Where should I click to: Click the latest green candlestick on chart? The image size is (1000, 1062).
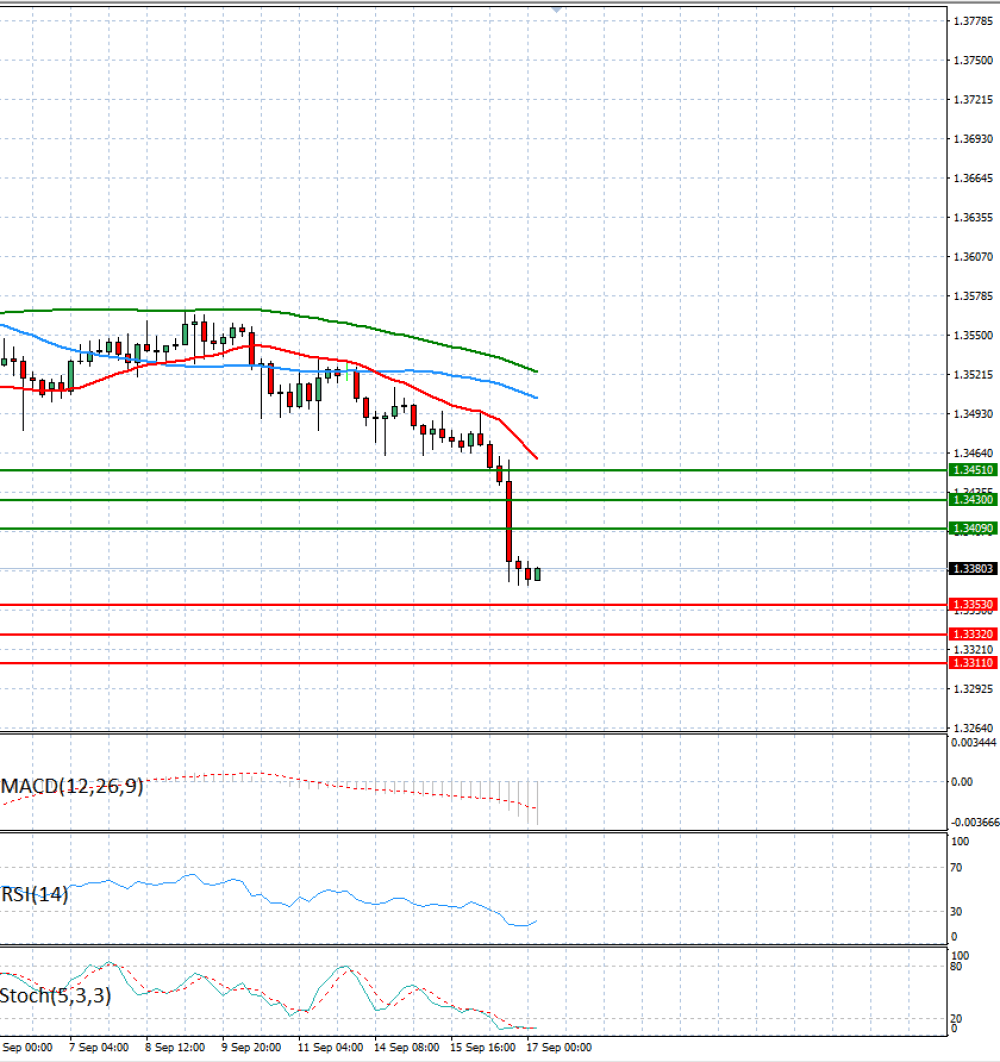pyautogui.click(x=538, y=574)
